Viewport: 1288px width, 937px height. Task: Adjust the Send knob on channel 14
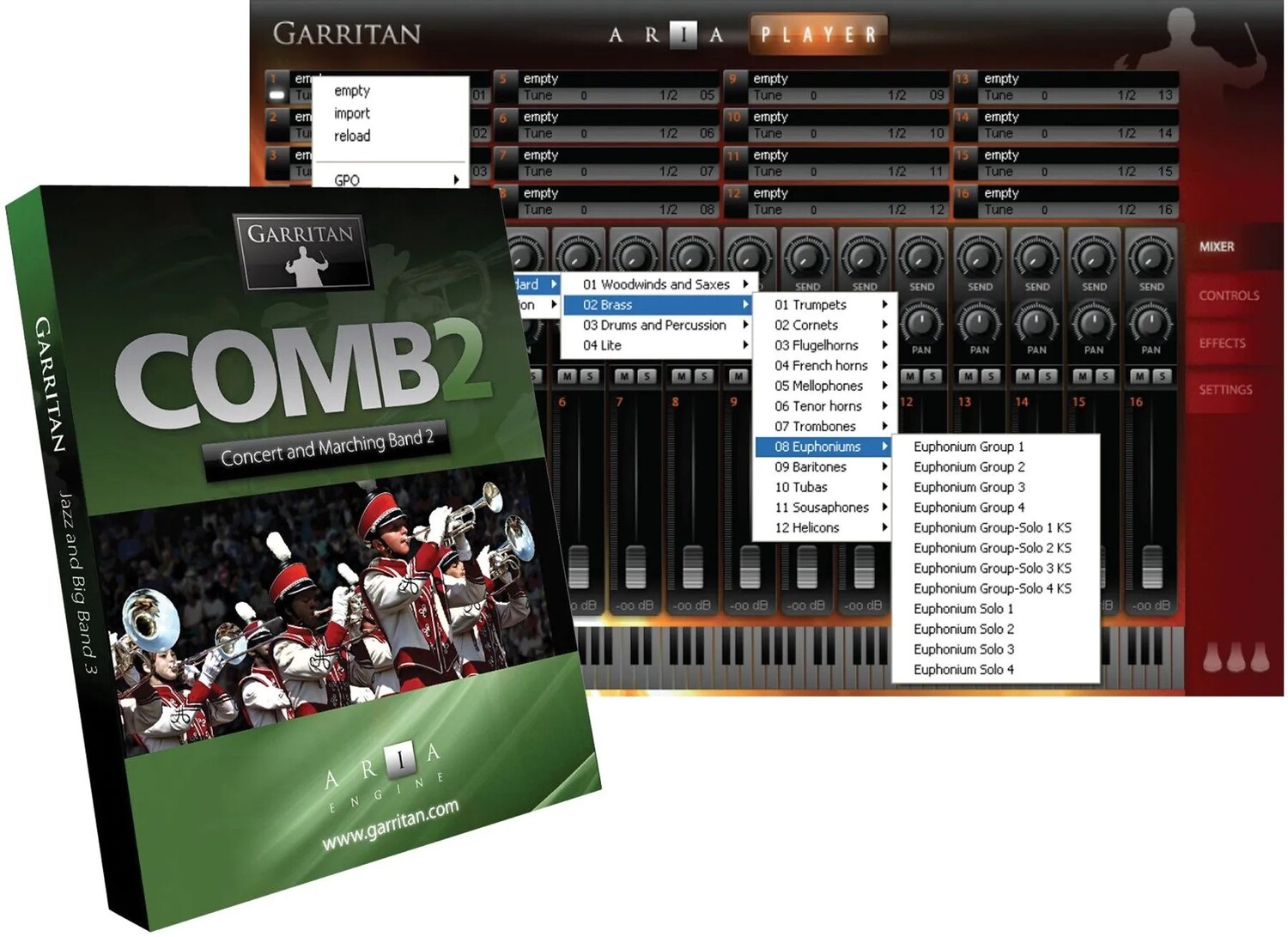1036,256
